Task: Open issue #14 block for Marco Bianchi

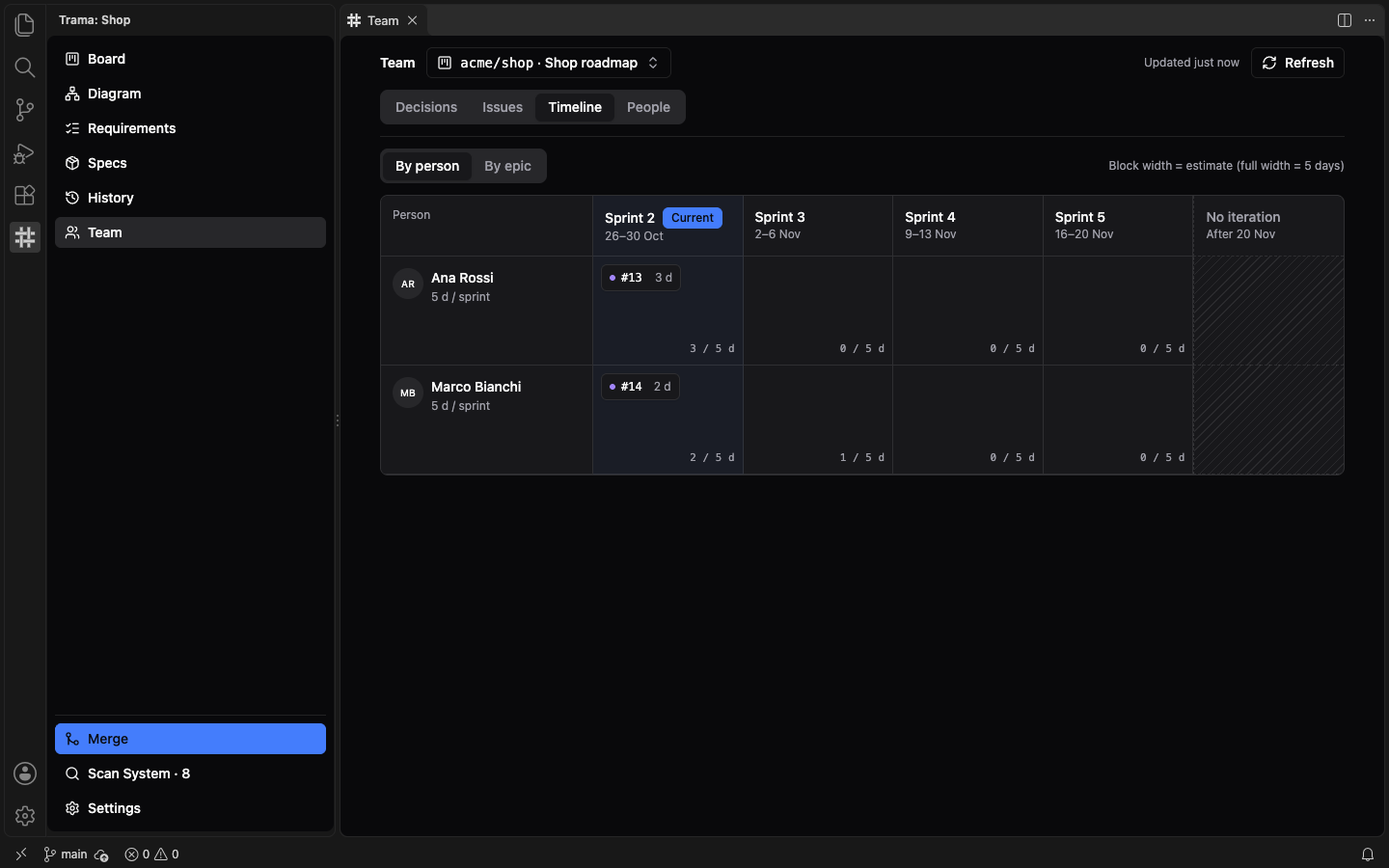Action: pos(640,387)
